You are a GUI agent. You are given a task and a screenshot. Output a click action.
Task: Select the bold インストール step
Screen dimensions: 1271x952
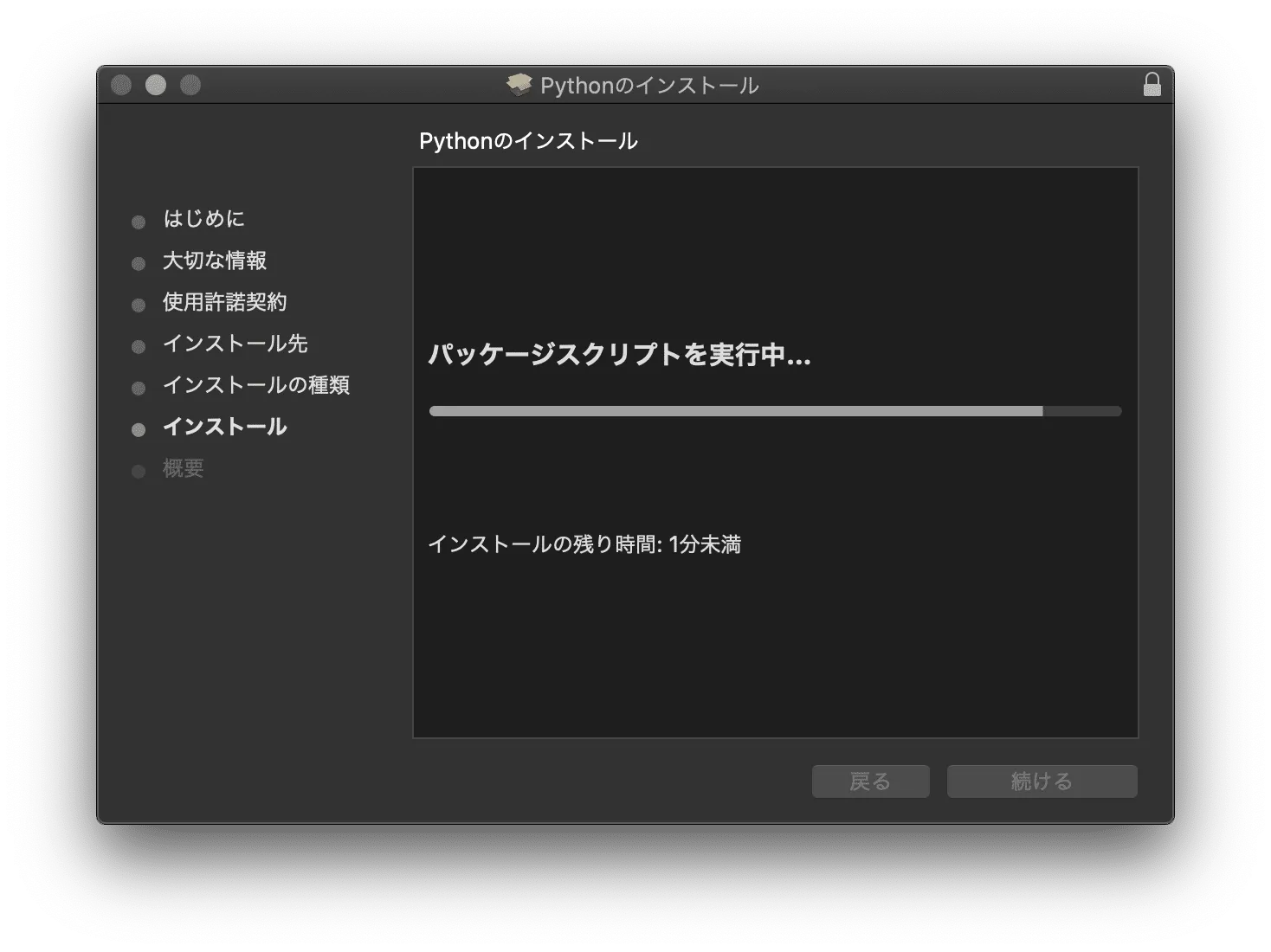click(225, 427)
